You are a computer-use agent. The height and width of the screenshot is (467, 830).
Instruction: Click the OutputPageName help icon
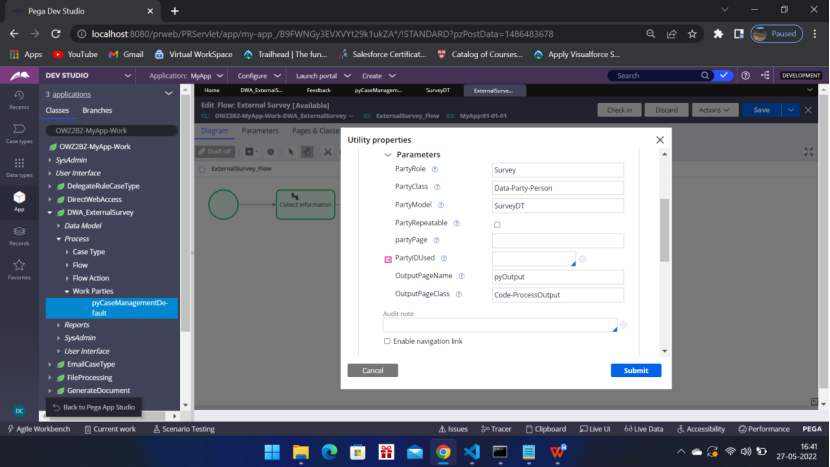[x=461, y=276]
